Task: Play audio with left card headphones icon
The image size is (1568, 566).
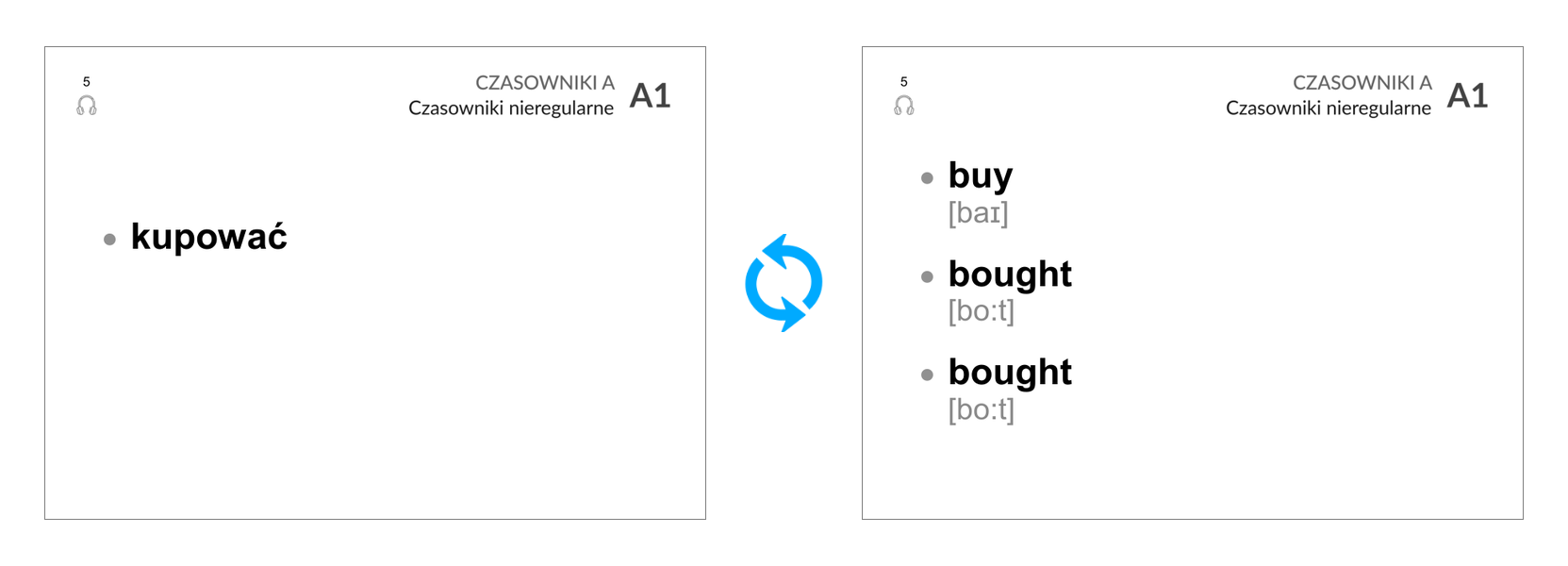Action: (x=87, y=106)
